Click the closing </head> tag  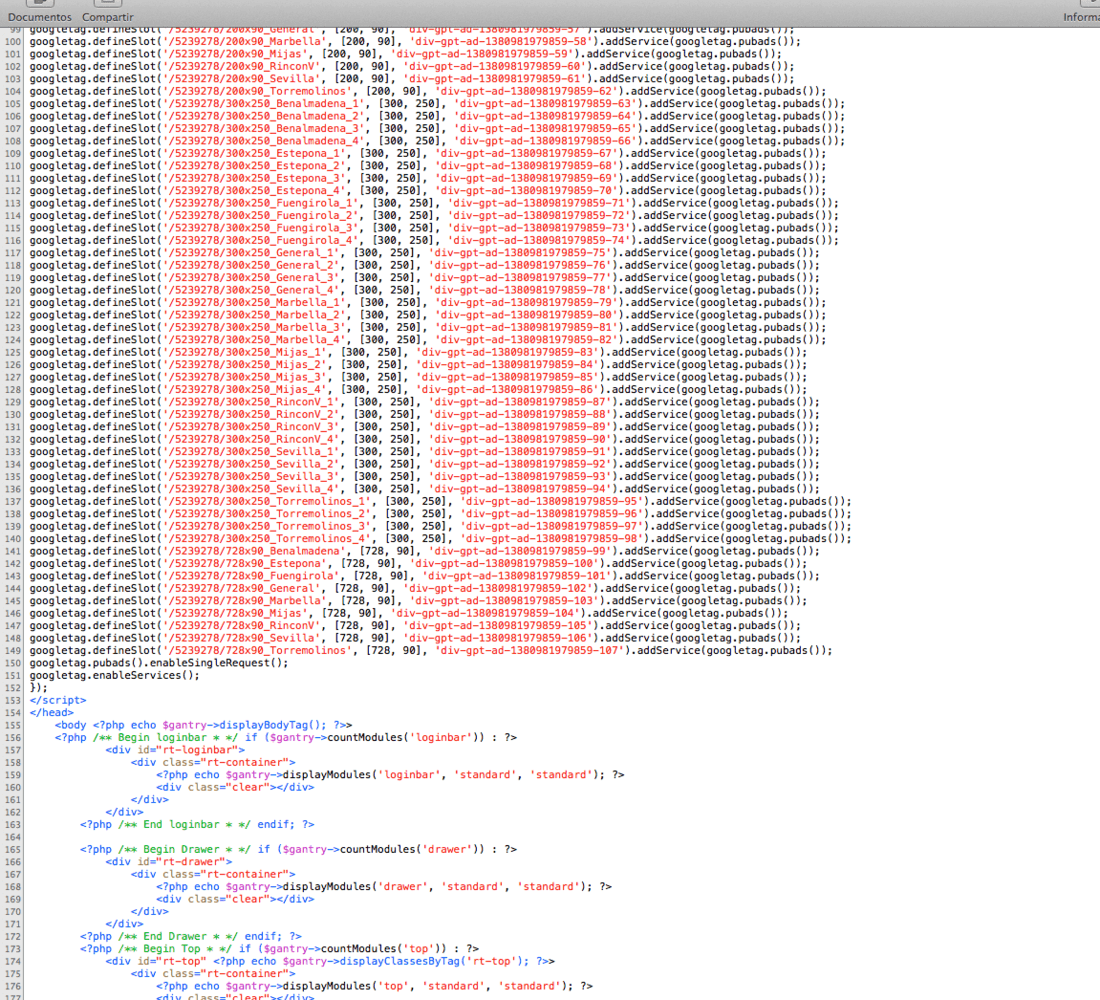coord(51,713)
